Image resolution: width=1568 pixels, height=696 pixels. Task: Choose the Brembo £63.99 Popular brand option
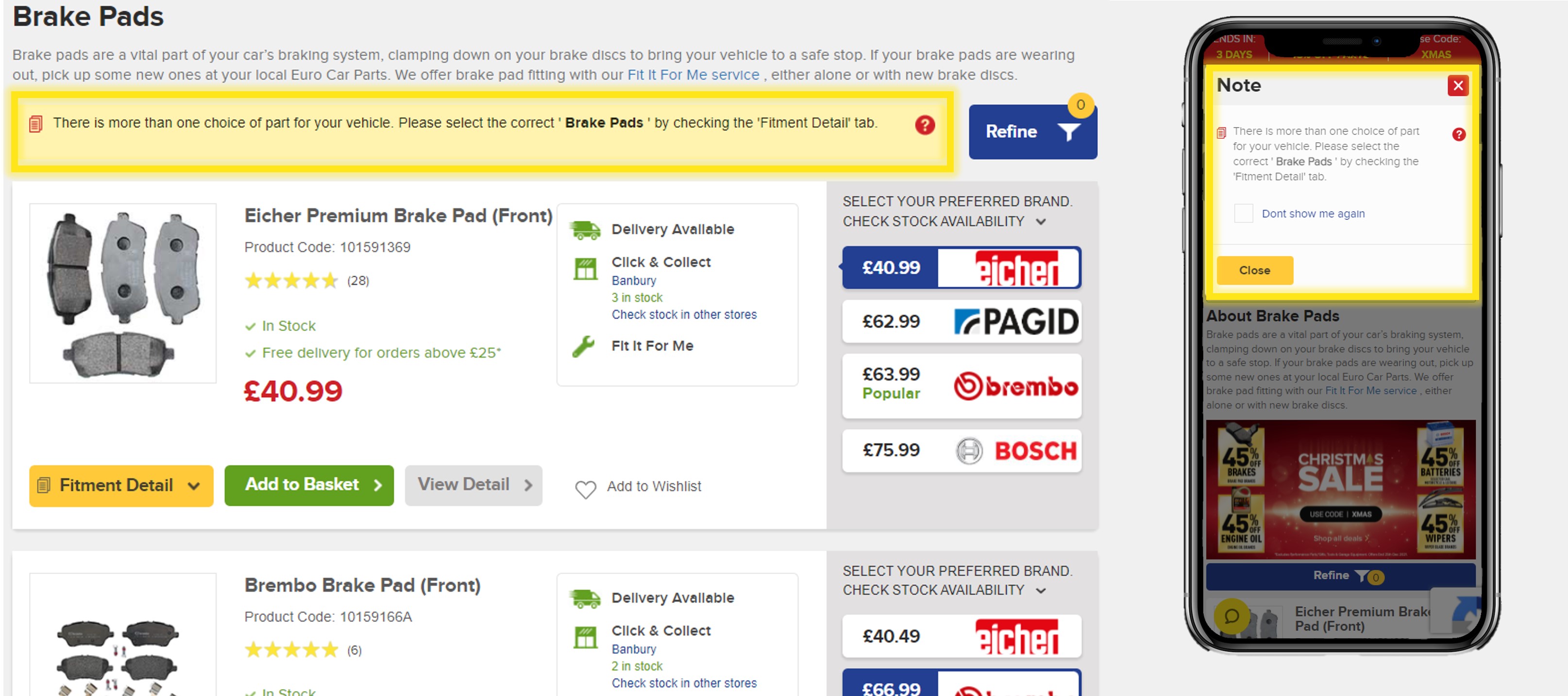[x=962, y=386]
